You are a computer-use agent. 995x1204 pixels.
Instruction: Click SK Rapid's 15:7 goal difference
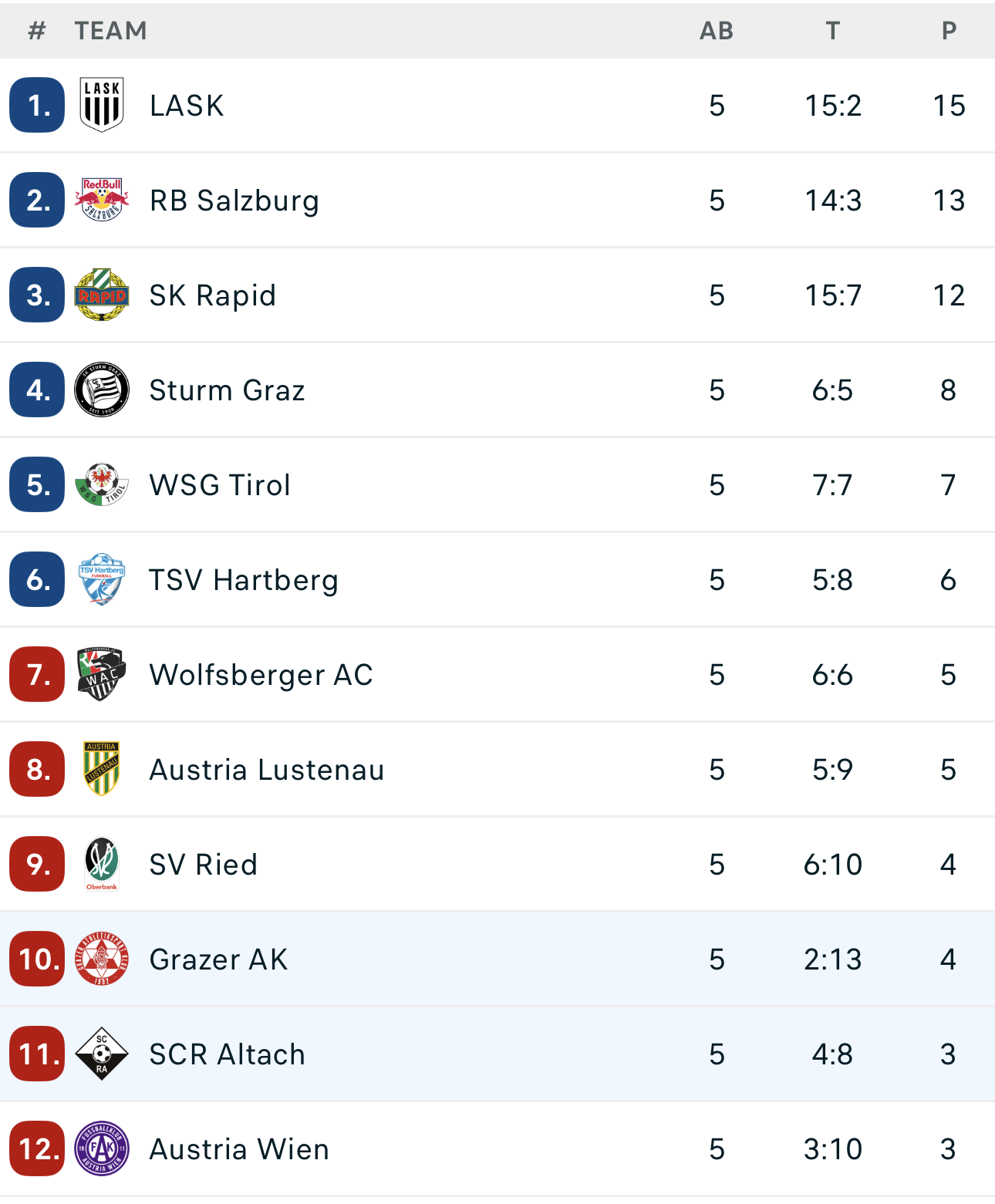click(x=833, y=295)
